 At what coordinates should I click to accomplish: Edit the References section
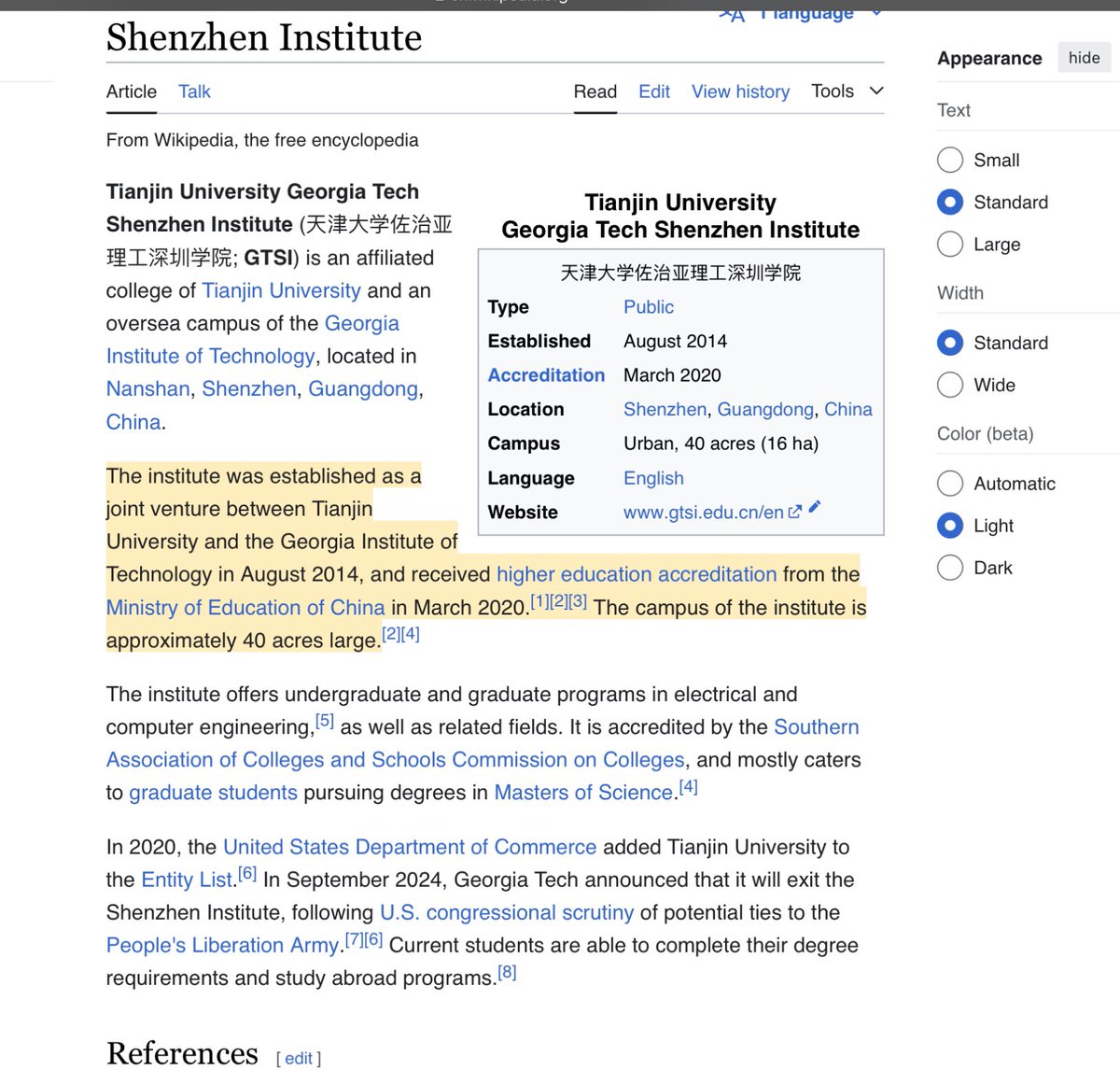pyautogui.click(x=299, y=1058)
